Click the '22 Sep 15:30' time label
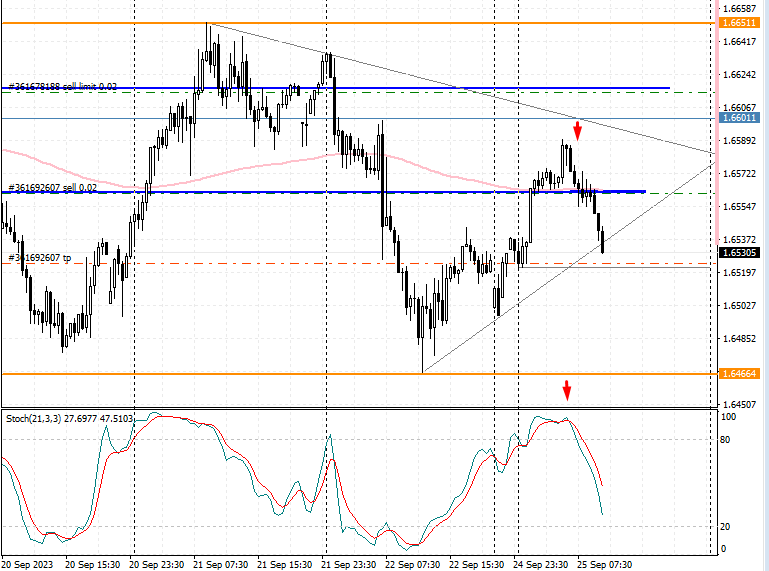The image size is (769, 571). coord(477,565)
